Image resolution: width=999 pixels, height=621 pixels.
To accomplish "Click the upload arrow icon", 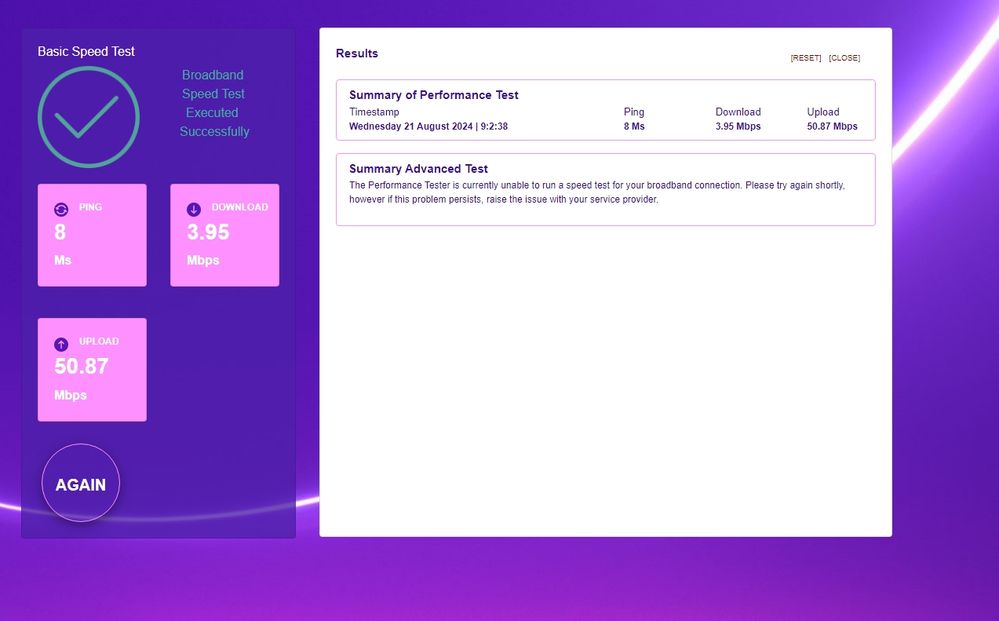I will point(61,344).
